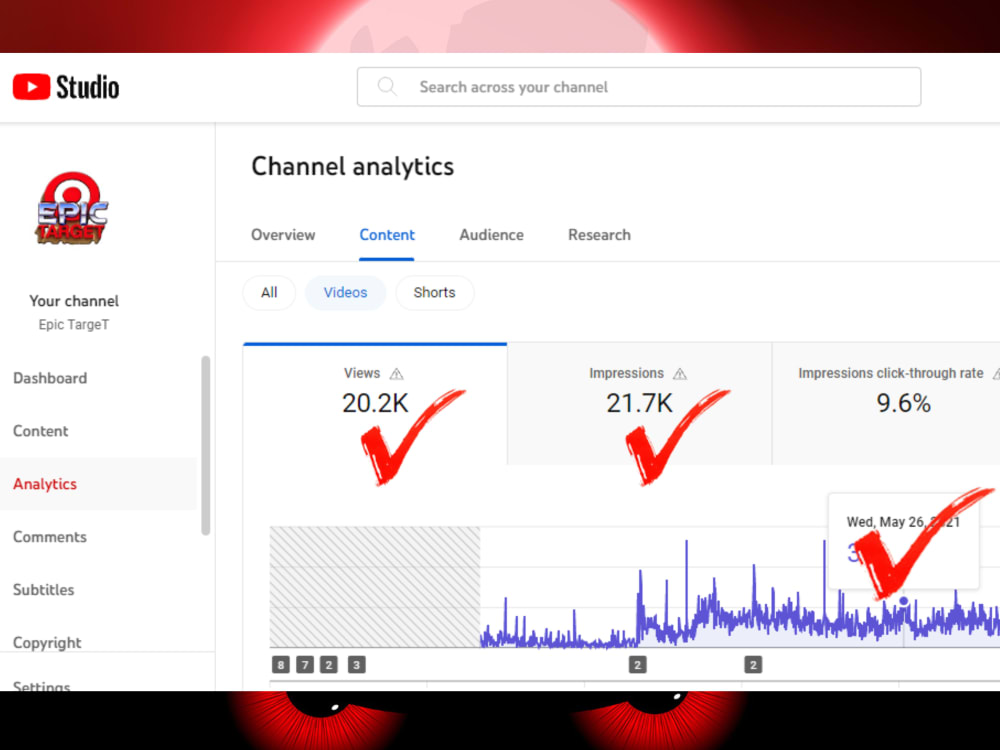
Task: Toggle the Videos filter chip
Action: click(x=345, y=292)
